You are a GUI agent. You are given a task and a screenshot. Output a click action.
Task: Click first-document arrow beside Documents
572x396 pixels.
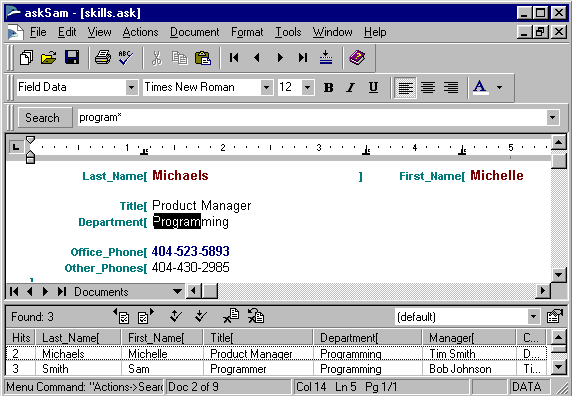14,292
